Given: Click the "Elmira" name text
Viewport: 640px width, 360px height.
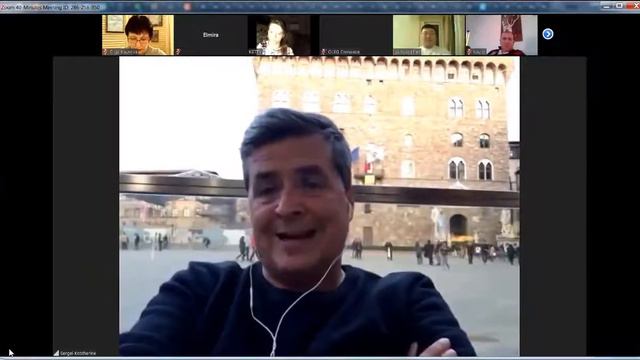Looking at the screenshot, I should pyautogui.click(x=211, y=35).
